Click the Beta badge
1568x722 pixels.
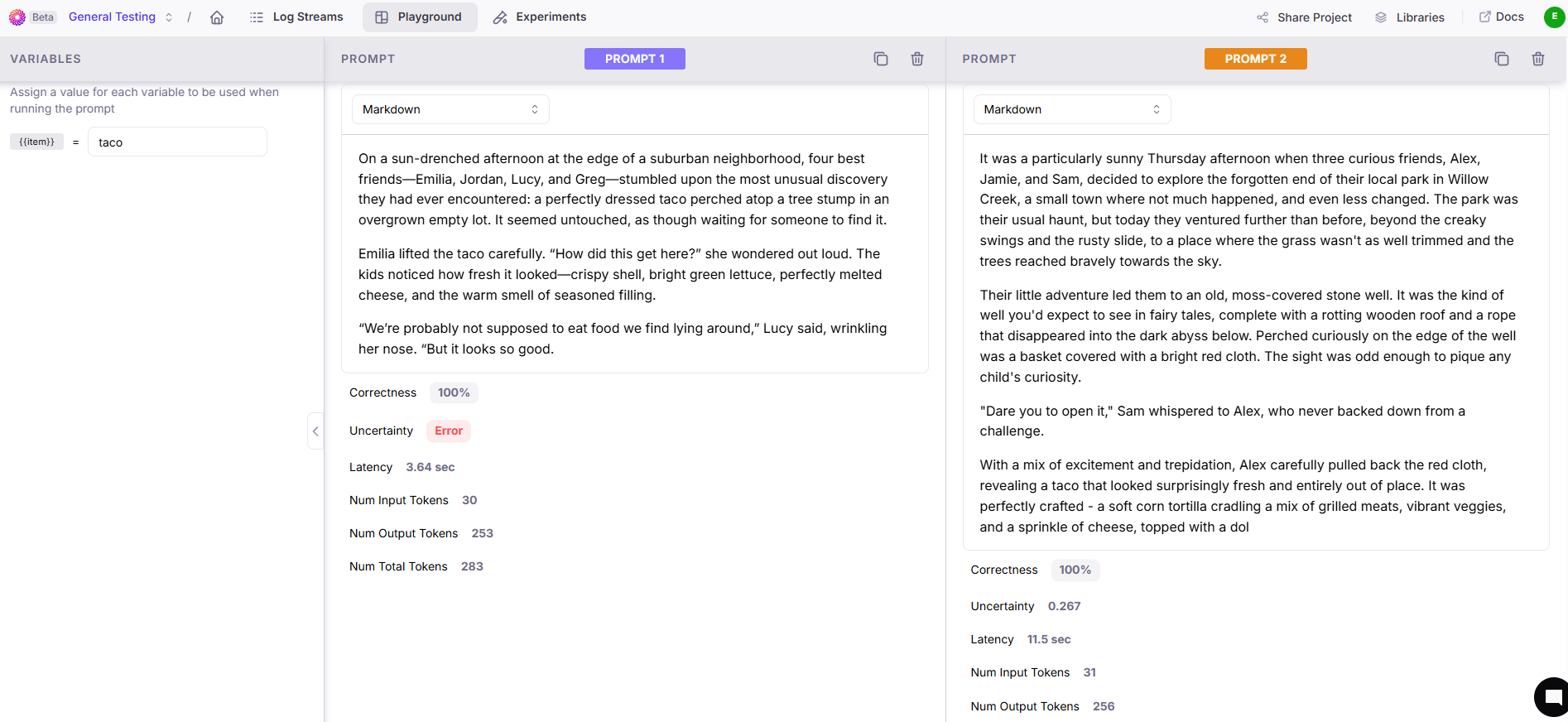(x=43, y=17)
